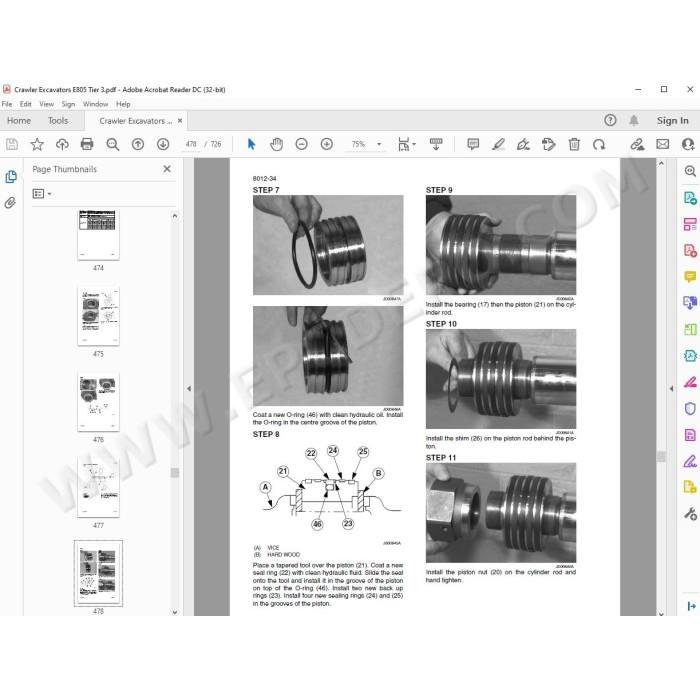Viewport: 700px width, 700px height.
Task: Open the File menu
Action: point(7,104)
